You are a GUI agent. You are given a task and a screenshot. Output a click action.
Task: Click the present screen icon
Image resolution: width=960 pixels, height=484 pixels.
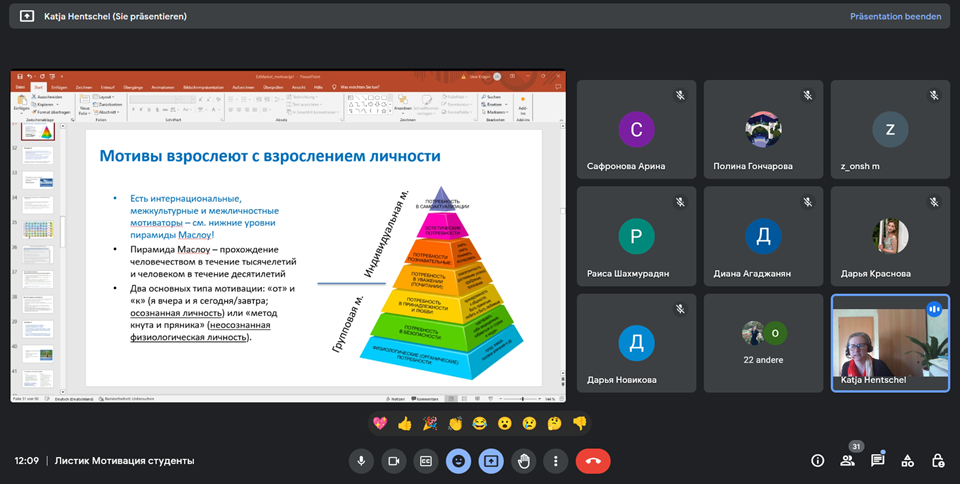490,461
